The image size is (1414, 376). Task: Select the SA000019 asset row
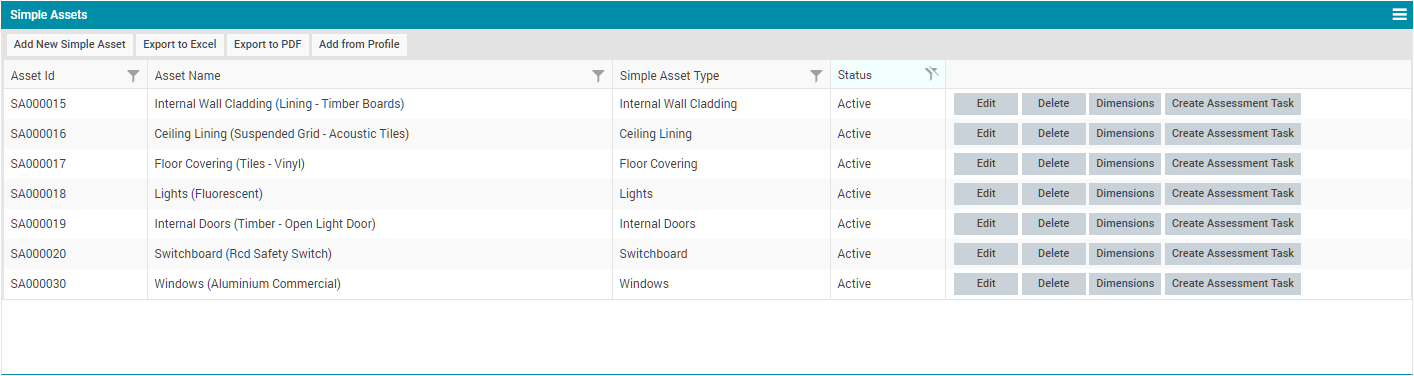(707, 224)
